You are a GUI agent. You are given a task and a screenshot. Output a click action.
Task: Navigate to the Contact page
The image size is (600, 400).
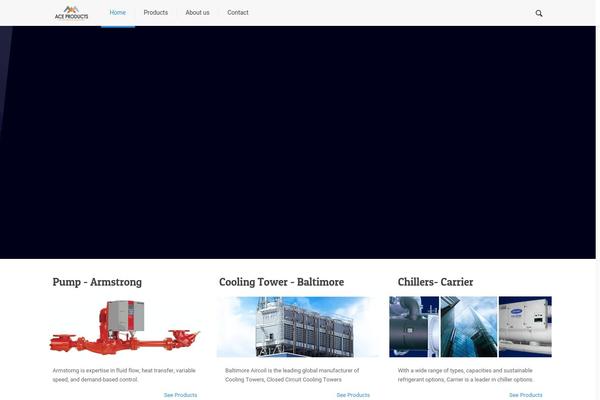pos(238,13)
